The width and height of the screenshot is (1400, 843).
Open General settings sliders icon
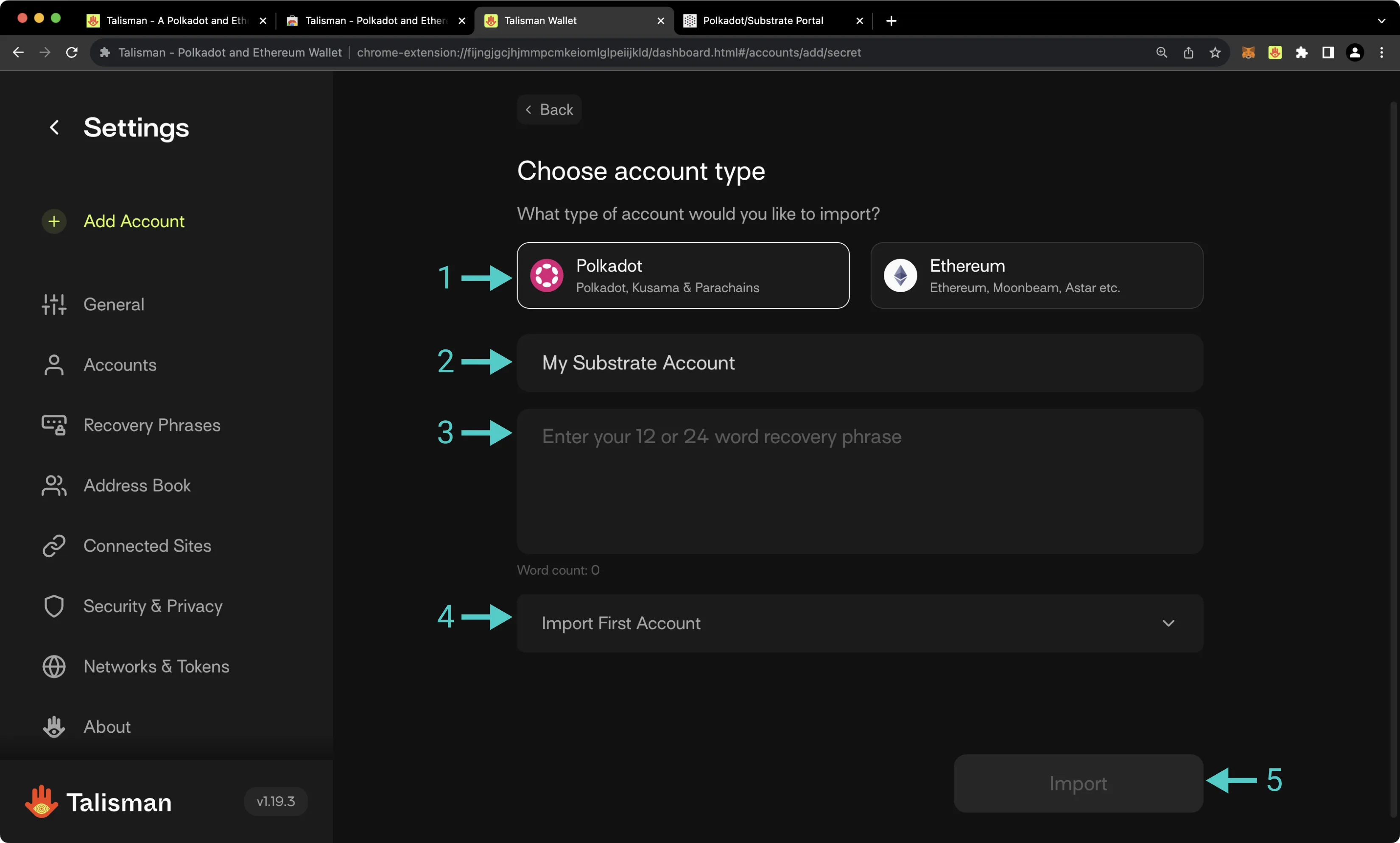point(54,304)
